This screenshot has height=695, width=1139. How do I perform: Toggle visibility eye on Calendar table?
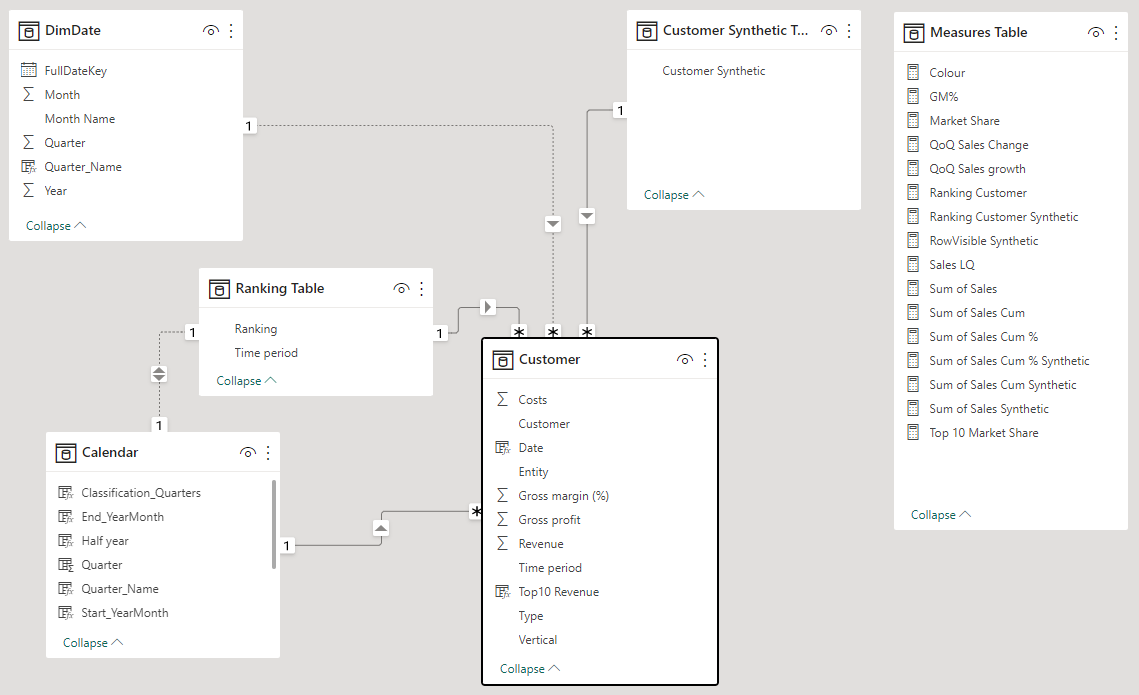248,452
